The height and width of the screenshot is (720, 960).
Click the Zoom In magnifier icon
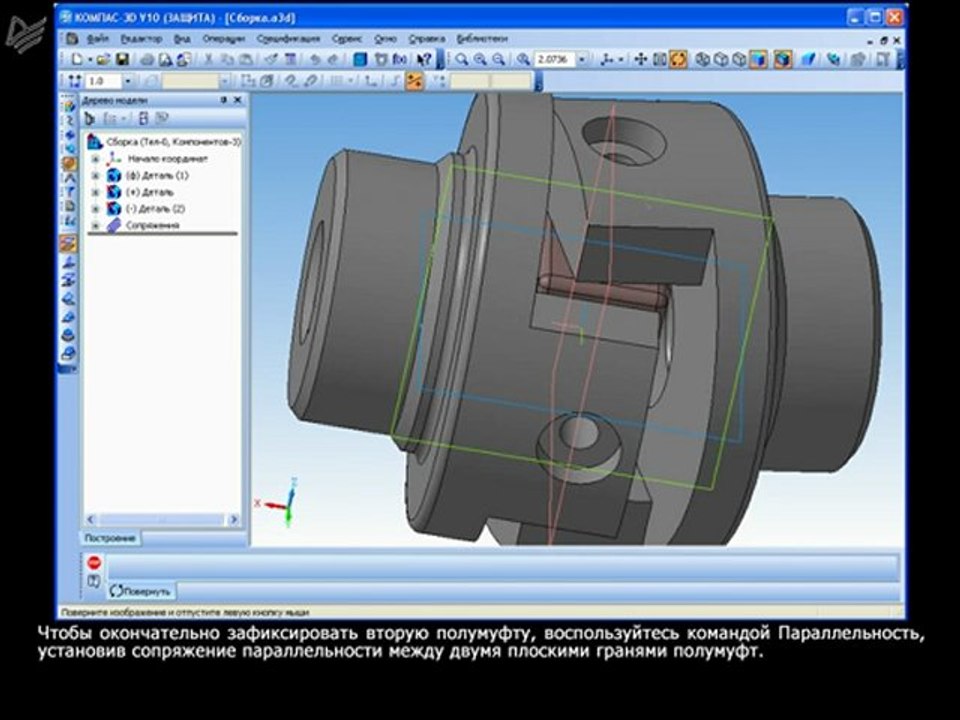click(x=480, y=59)
